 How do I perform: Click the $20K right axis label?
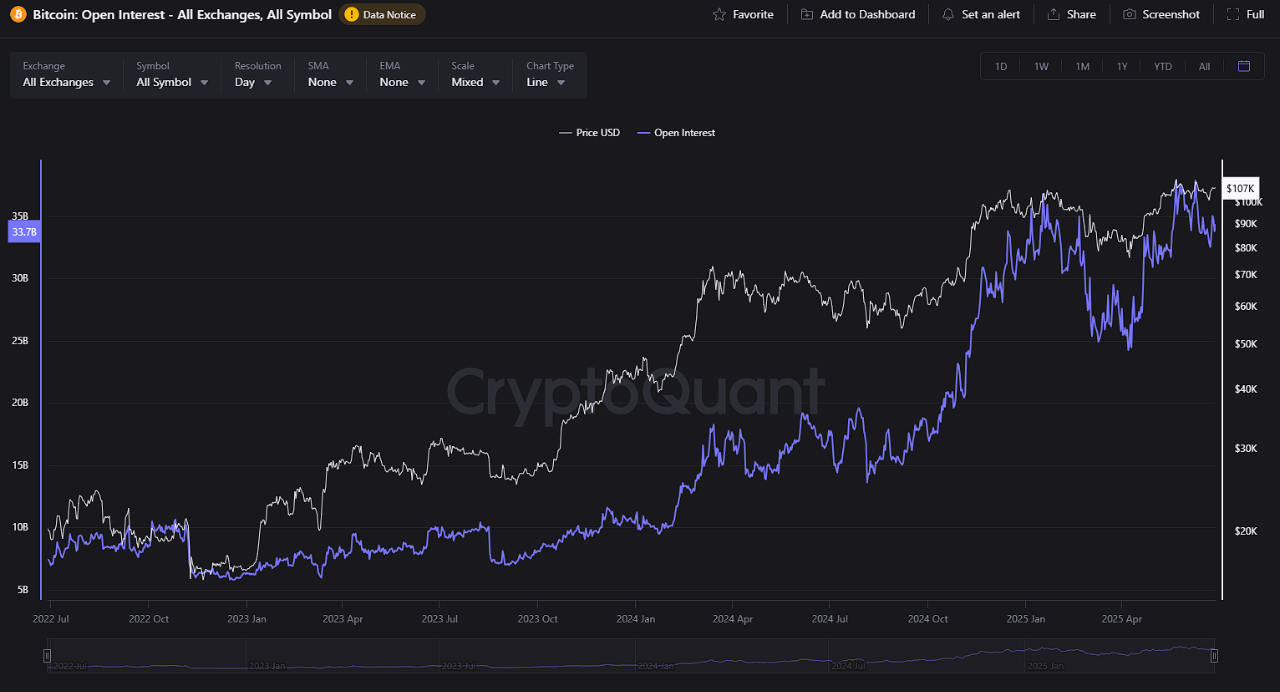[x=1247, y=531]
